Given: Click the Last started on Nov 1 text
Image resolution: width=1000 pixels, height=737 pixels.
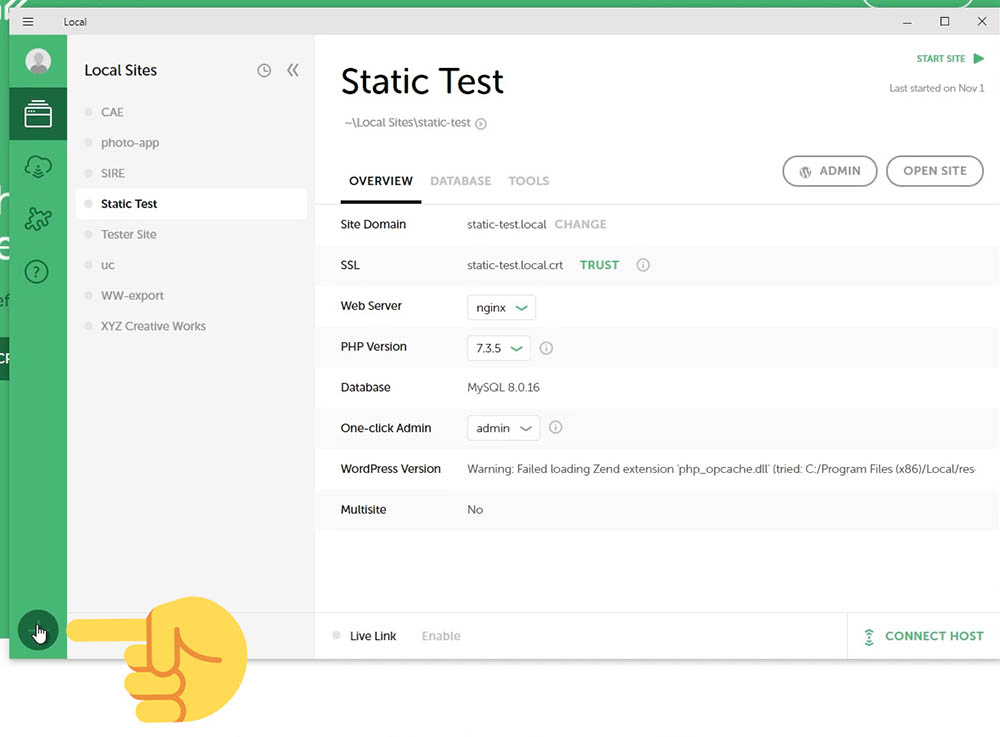Looking at the screenshot, I should click(936, 88).
